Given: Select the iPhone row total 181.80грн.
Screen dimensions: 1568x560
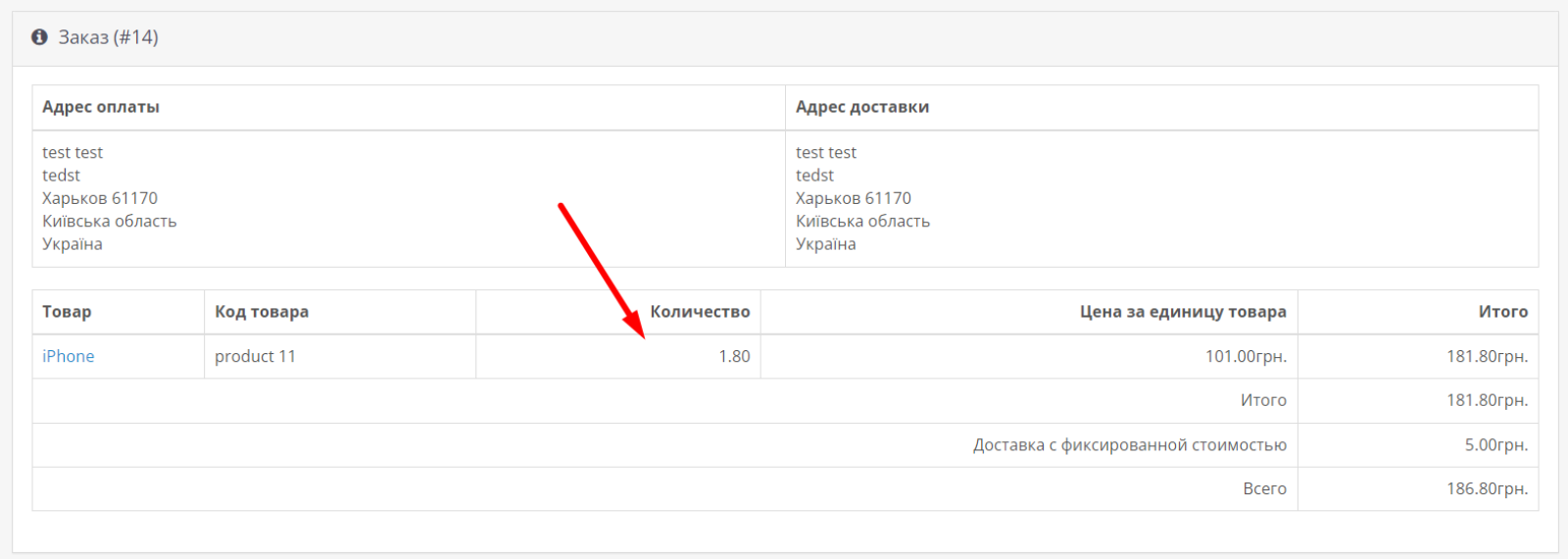Looking at the screenshot, I should pyautogui.click(x=1488, y=356).
